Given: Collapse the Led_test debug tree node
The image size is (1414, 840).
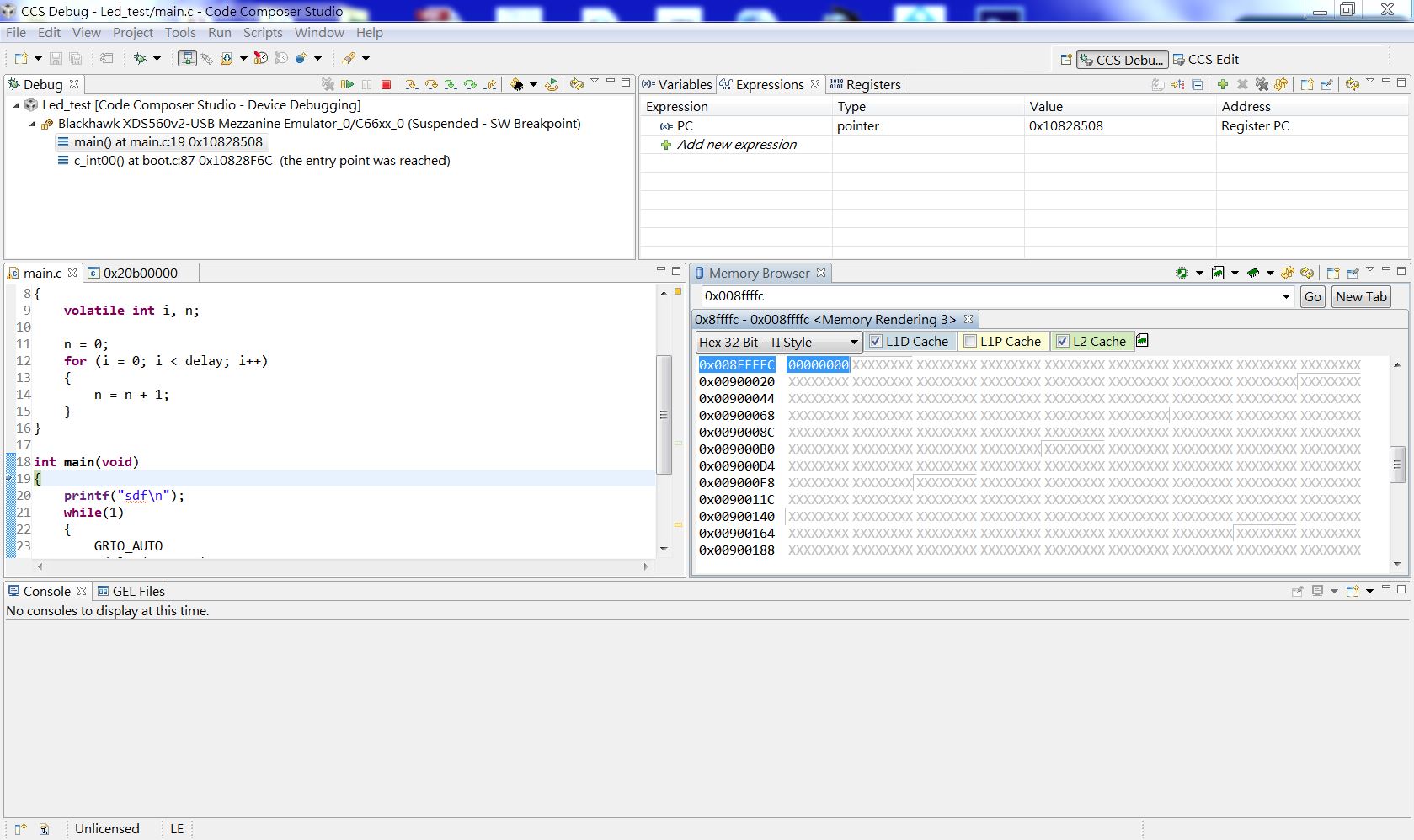Looking at the screenshot, I should point(16,105).
